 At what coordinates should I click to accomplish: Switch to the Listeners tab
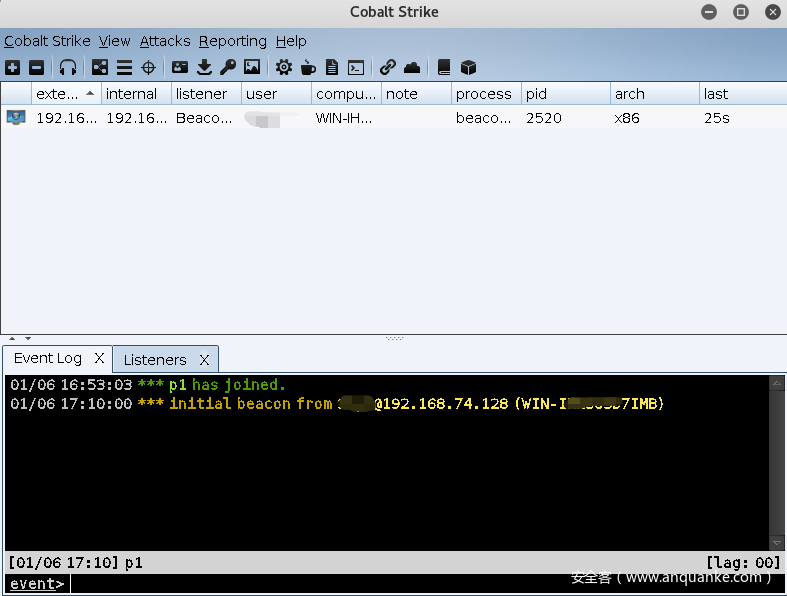click(155, 359)
